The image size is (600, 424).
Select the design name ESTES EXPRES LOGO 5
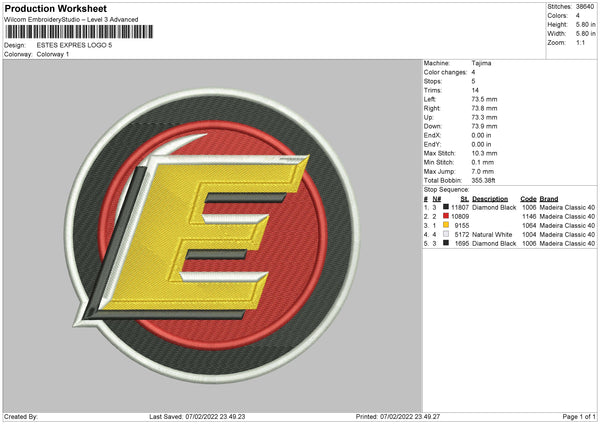tap(74, 45)
